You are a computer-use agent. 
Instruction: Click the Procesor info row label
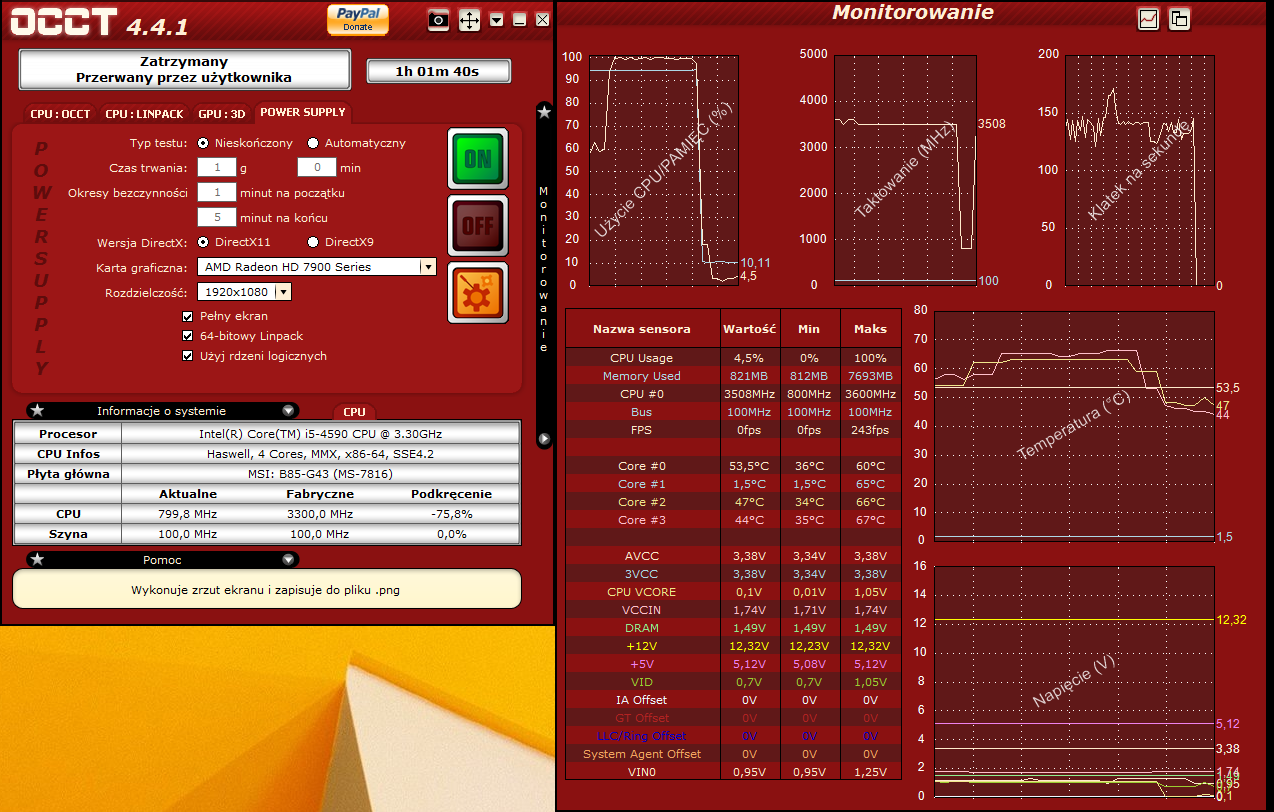68,434
